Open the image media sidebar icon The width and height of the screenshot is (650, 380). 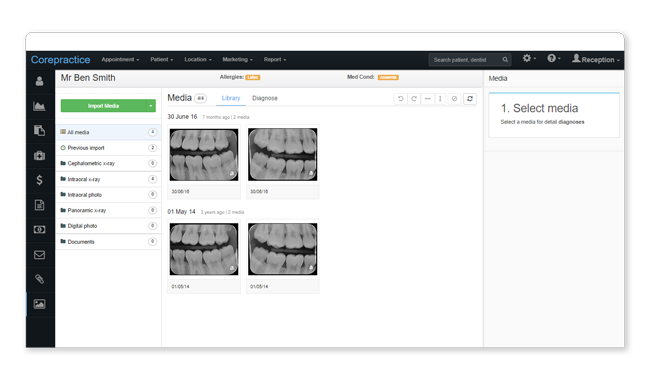click(x=39, y=304)
